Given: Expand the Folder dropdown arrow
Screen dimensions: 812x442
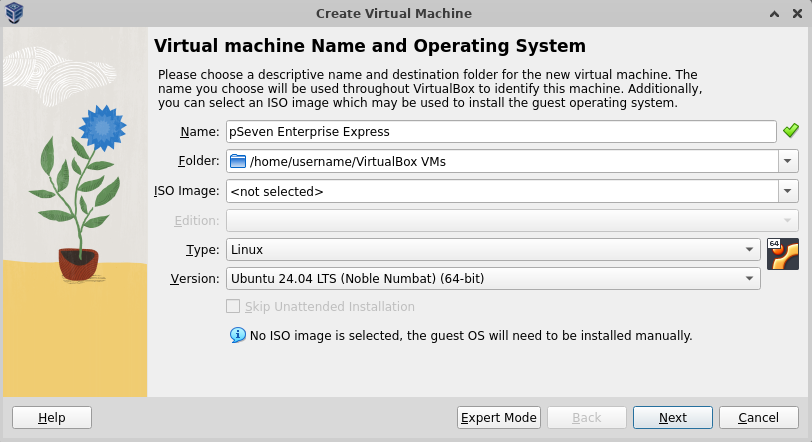Looking at the screenshot, I should [x=788, y=161].
